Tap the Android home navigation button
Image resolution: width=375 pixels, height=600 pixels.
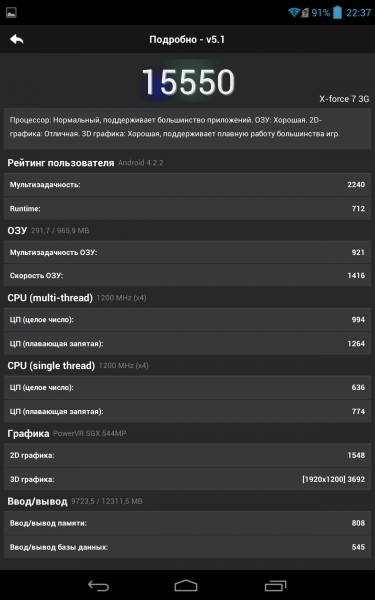[x=186, y=585]
